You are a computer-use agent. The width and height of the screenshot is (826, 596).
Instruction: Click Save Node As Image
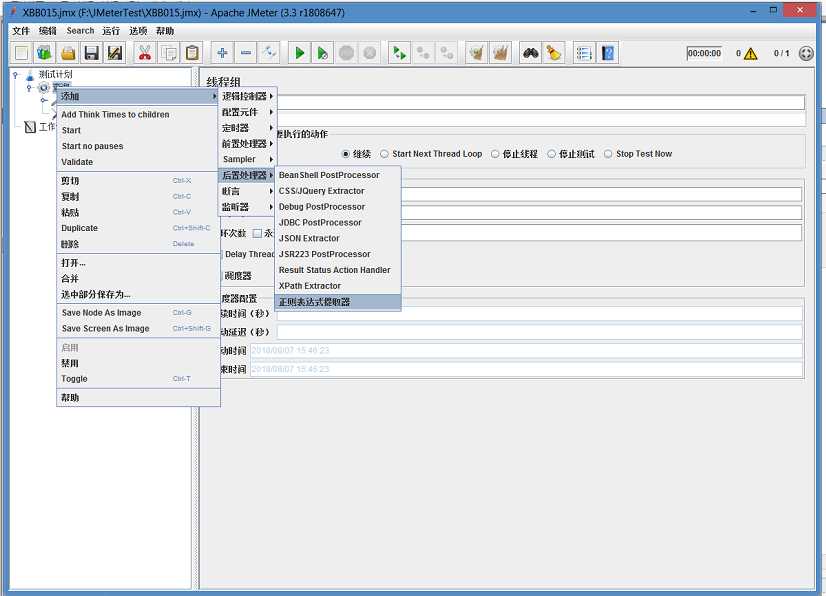[x=138, y=312]
